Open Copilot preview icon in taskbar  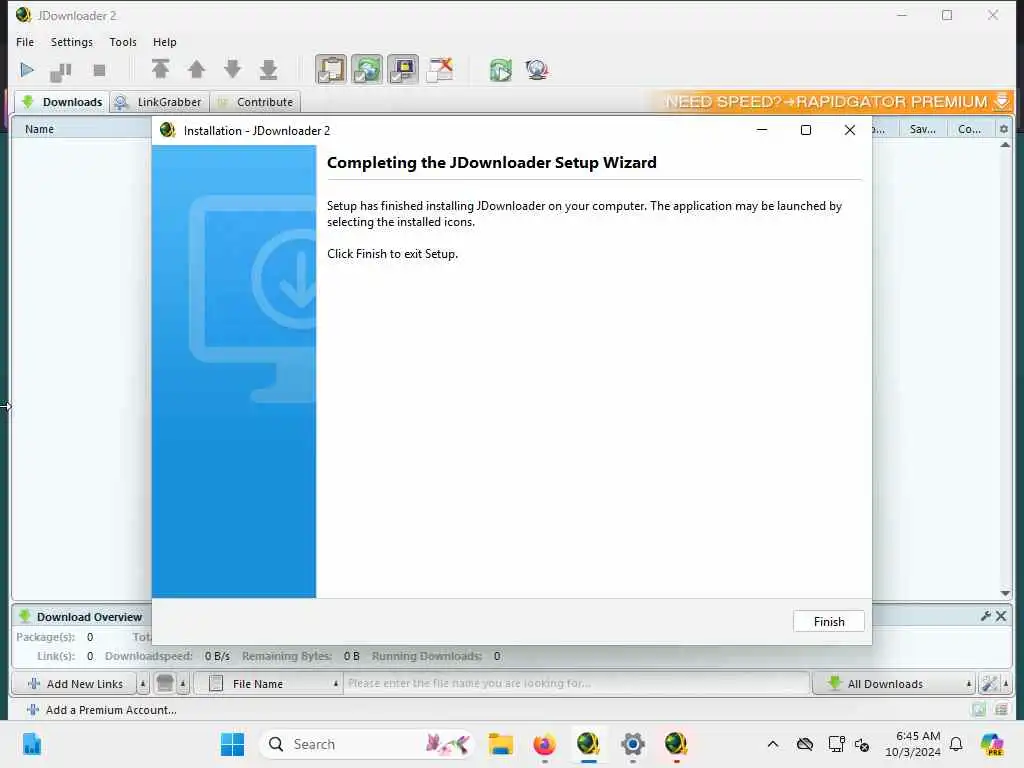point(991,744)
